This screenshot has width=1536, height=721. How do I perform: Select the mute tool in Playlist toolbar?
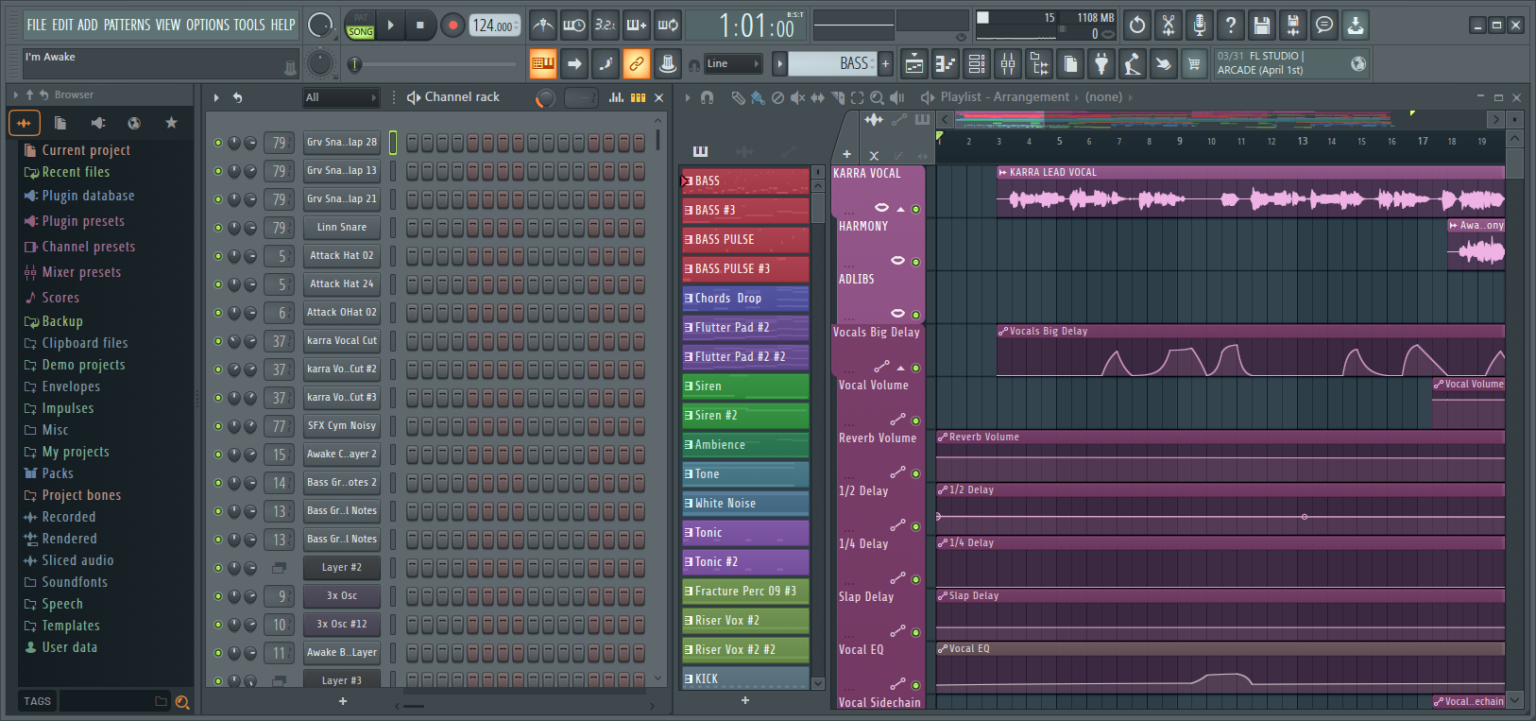[x=797, y=97]
